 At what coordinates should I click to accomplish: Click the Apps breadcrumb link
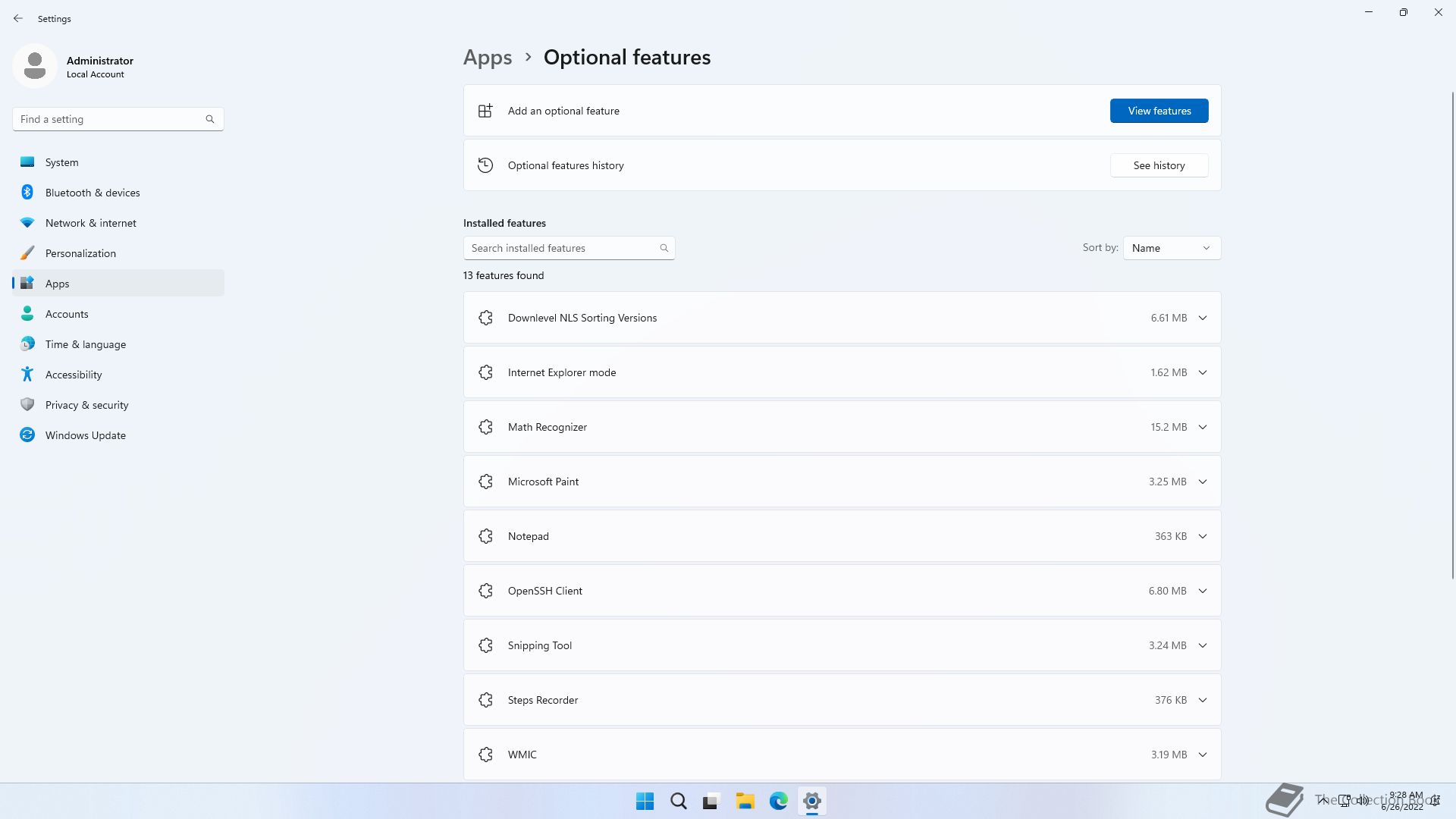[488, 58]
